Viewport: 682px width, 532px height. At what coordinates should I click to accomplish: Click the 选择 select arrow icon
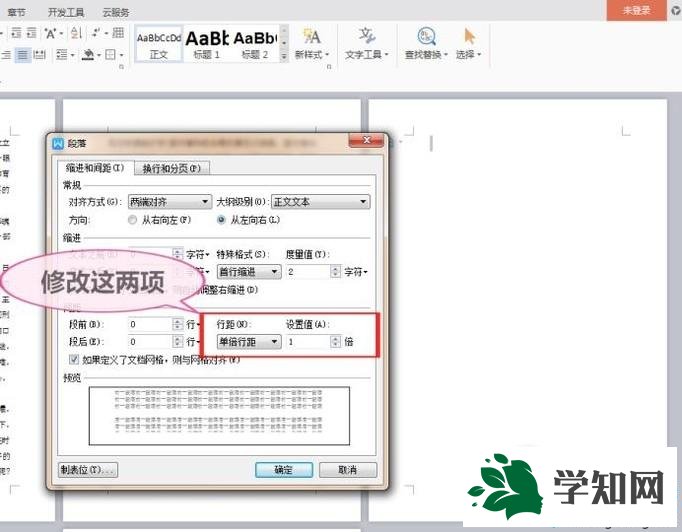pyautogui.click(x=469, y=37)
